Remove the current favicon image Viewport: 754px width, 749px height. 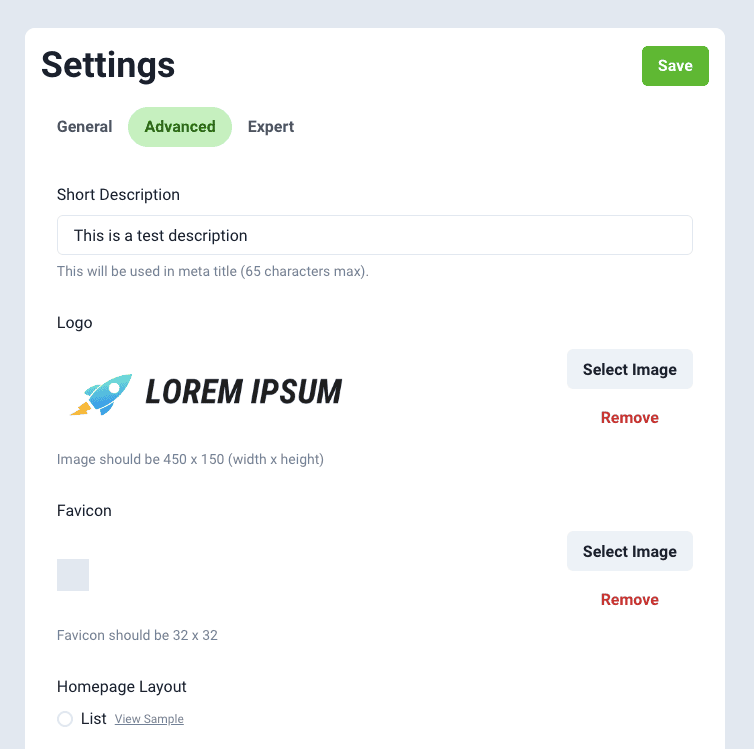point(630,600)
